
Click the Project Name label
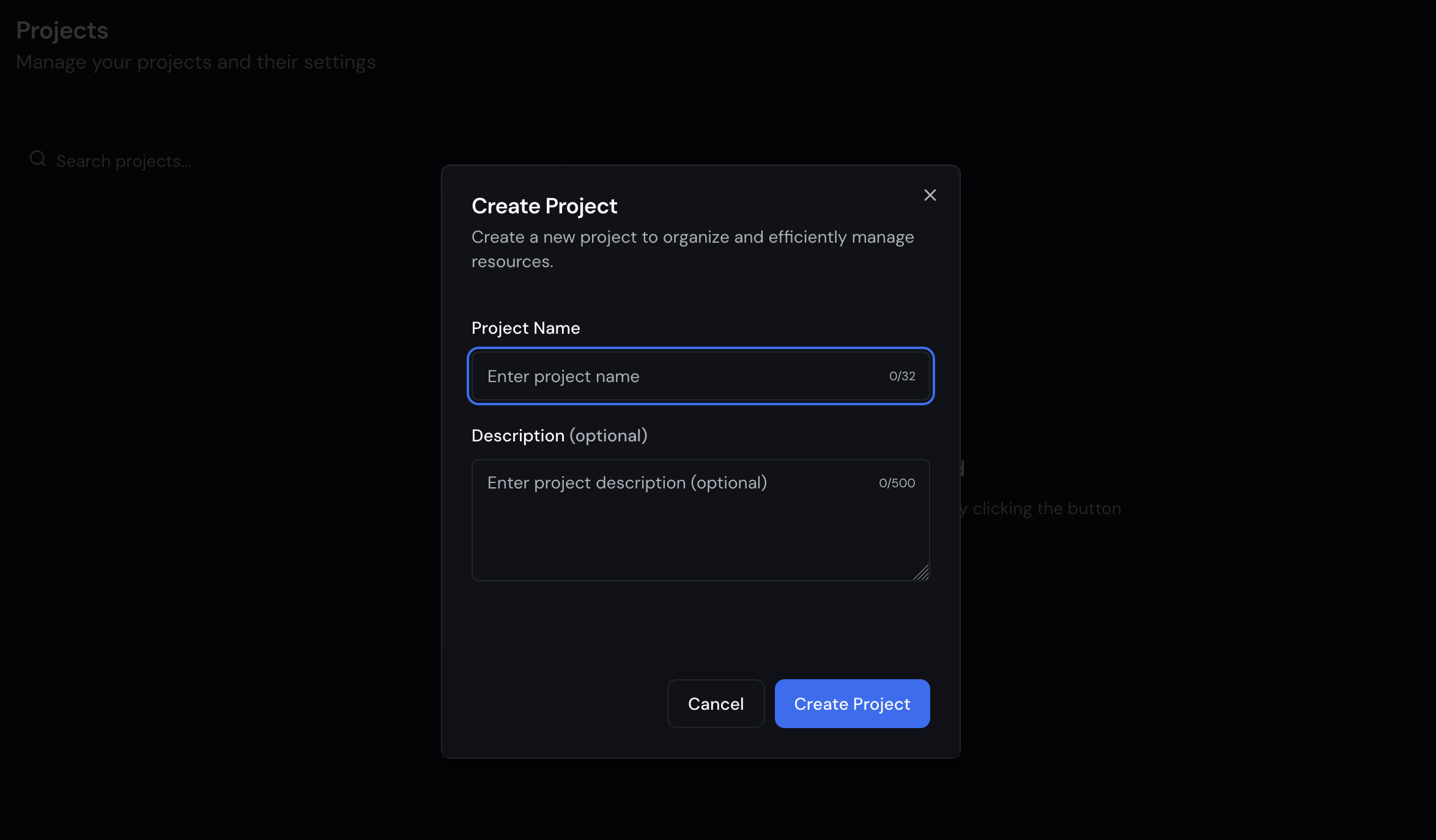coord(525,328)
